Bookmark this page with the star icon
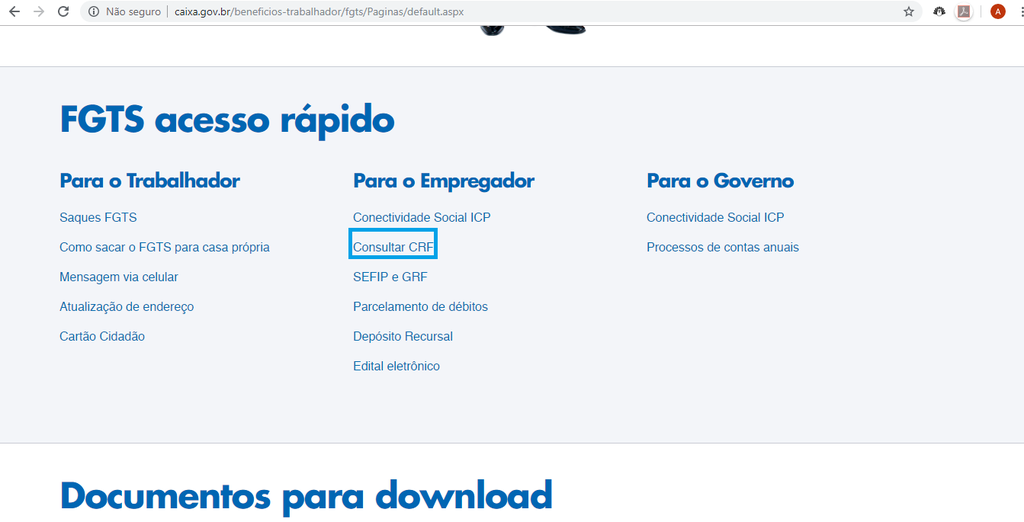 [908, 12]
